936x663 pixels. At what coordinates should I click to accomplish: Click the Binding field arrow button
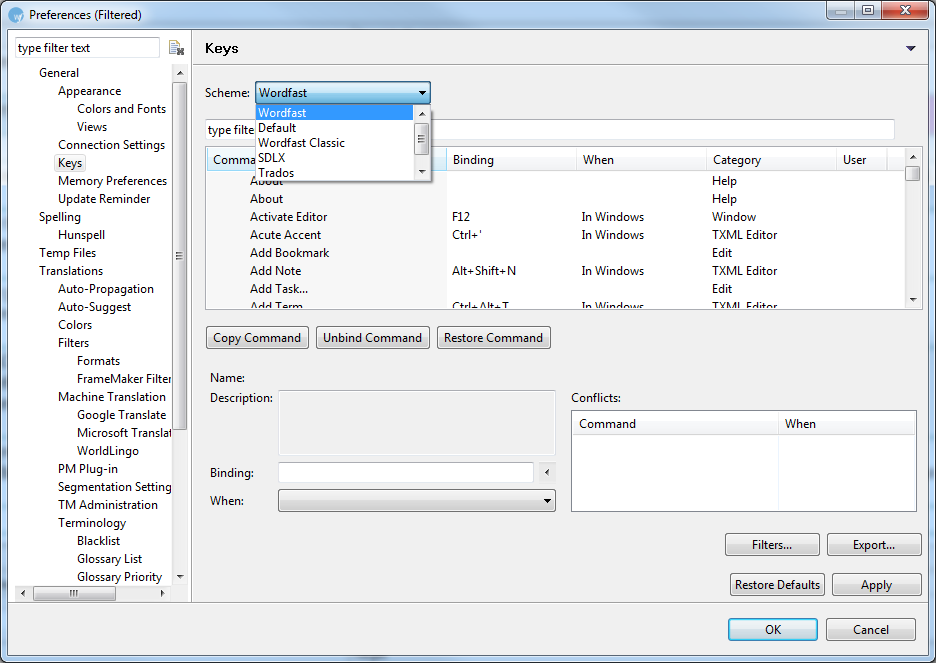547,473
